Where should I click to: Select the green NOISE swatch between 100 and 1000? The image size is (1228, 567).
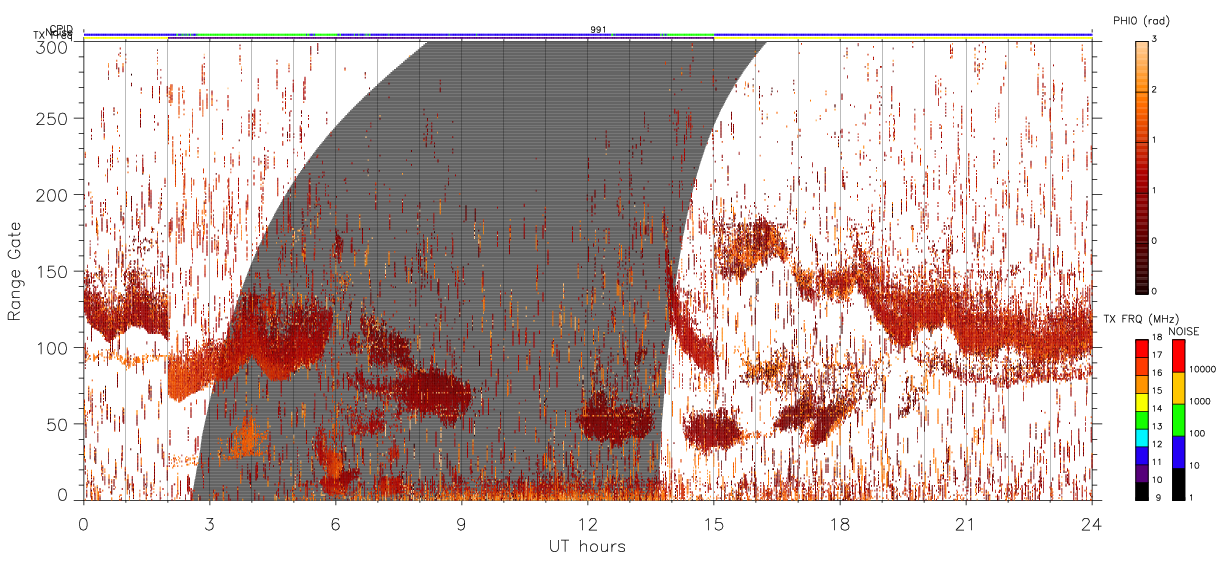pyautogui.click(x=1179, y=420)
